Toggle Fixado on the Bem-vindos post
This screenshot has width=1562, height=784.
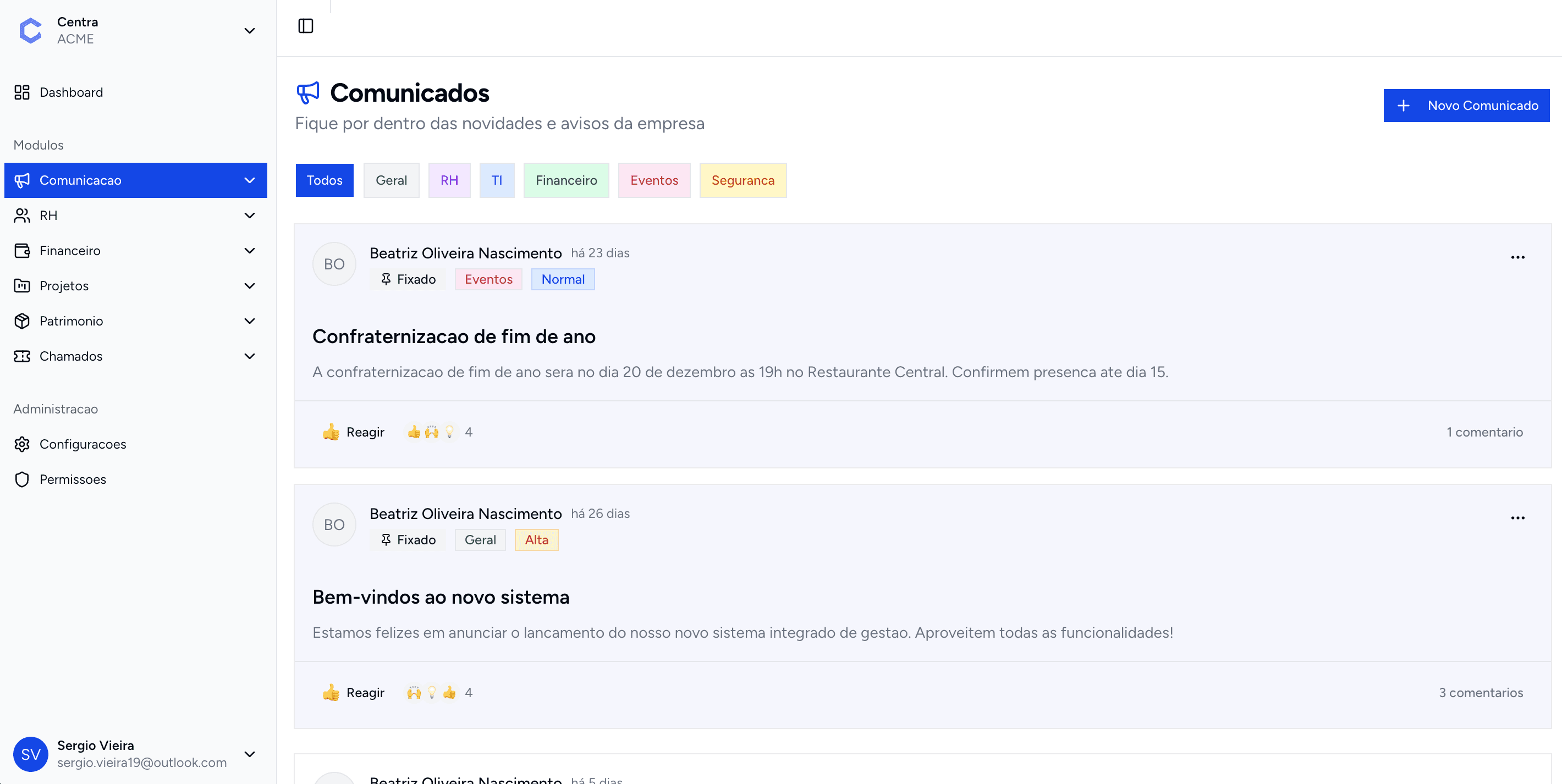click(x=408, y=539)
